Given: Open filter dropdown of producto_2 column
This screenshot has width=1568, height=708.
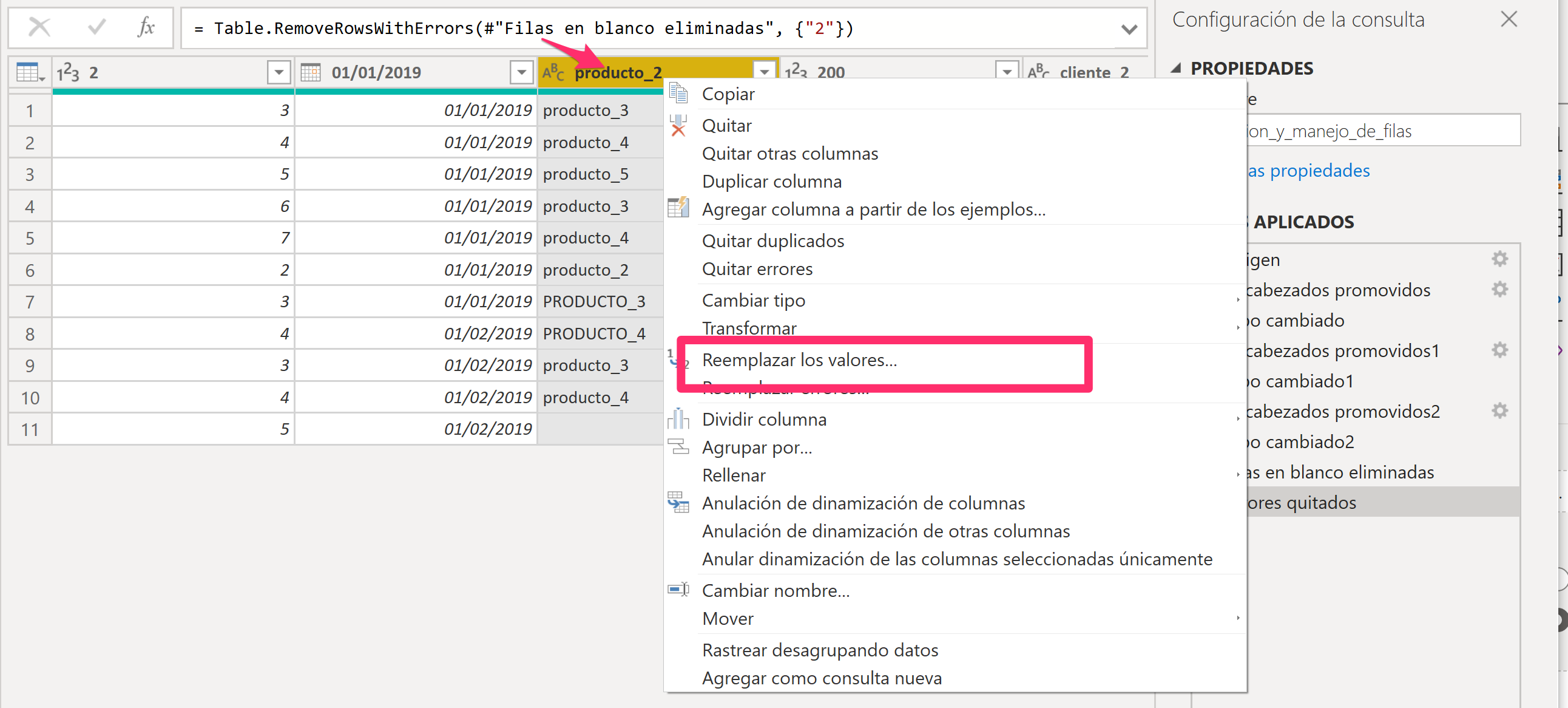Looking at the screenshot, I should [764, 70].
